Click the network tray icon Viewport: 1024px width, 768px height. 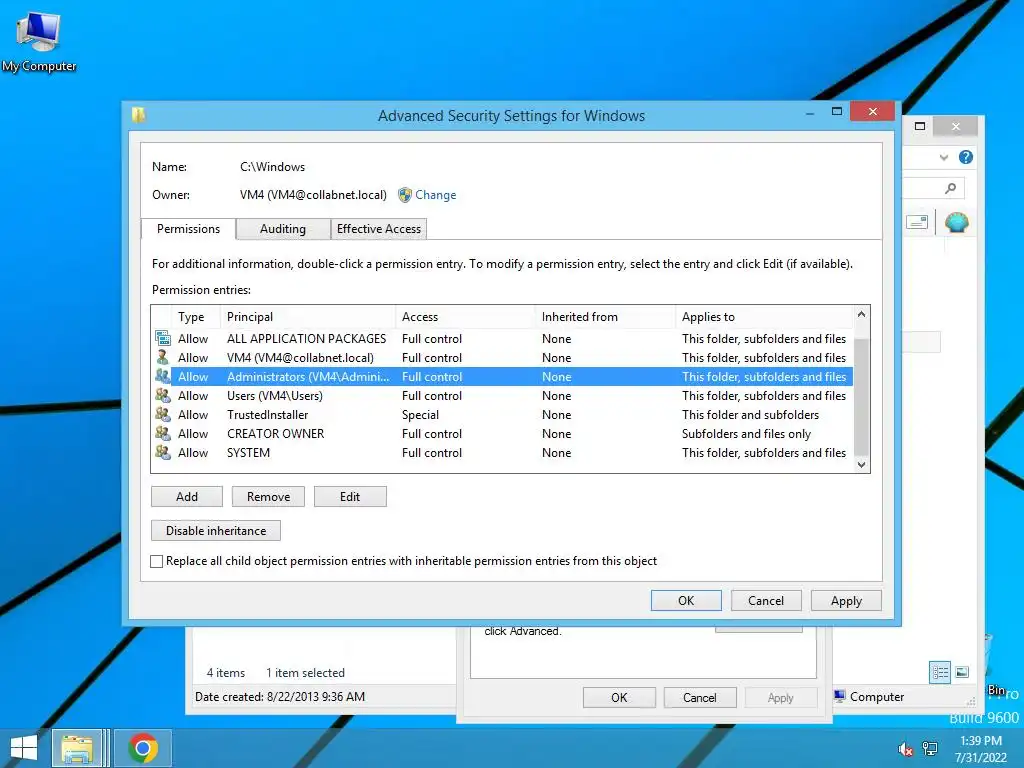(930, 749)
